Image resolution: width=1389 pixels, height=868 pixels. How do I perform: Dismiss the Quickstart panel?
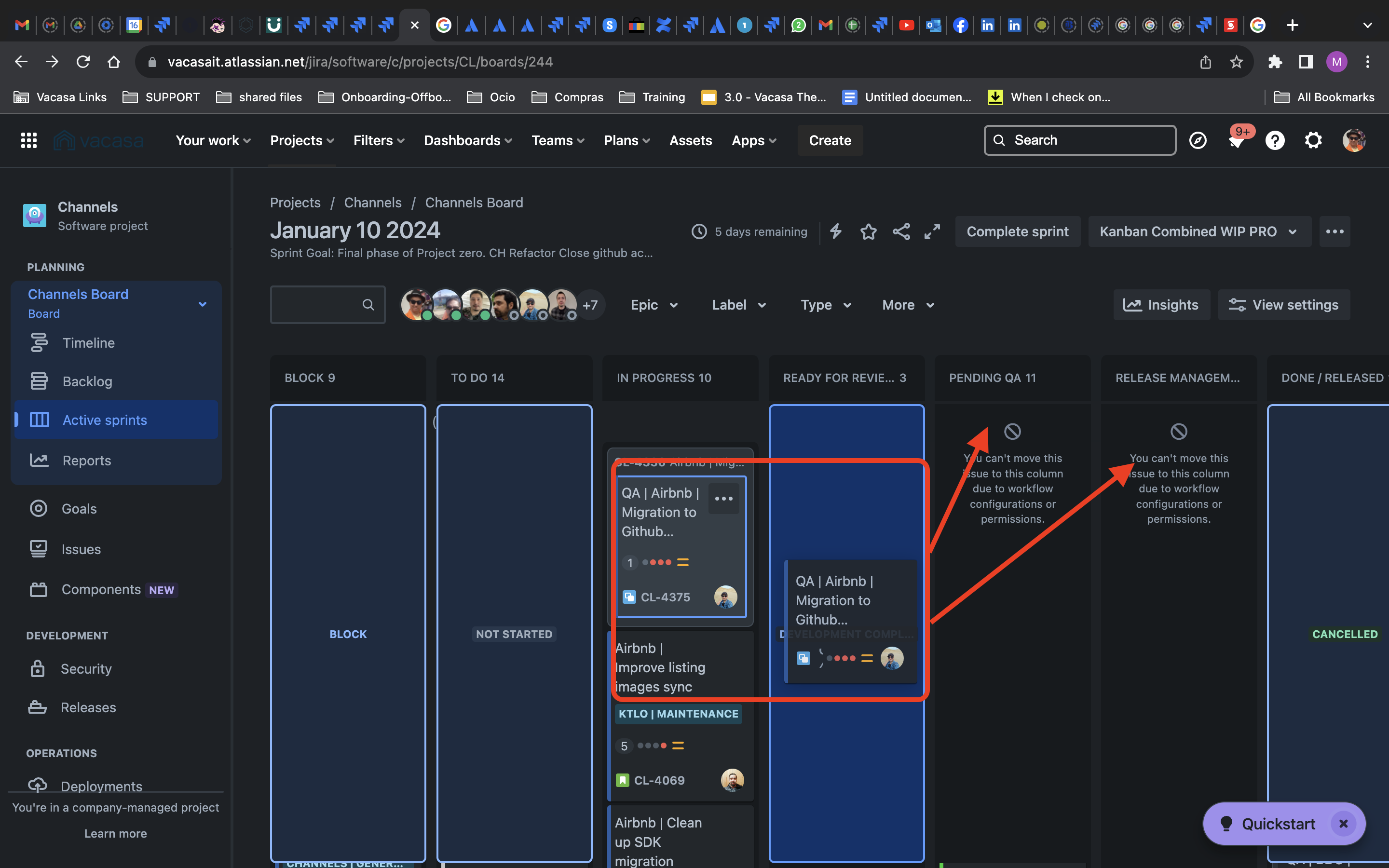tap(1343, 824)
